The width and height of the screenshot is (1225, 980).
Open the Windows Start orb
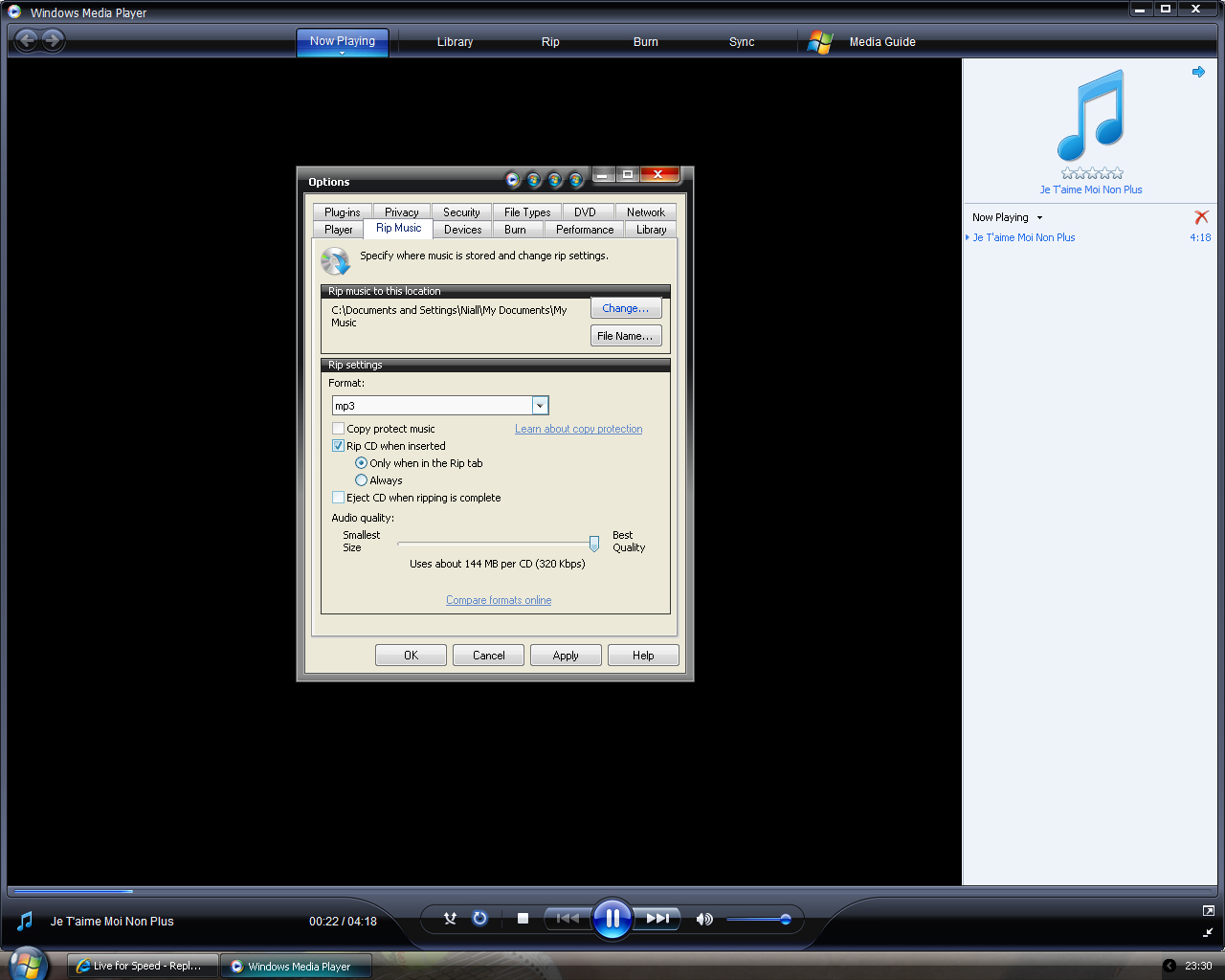tap(26, 963)
